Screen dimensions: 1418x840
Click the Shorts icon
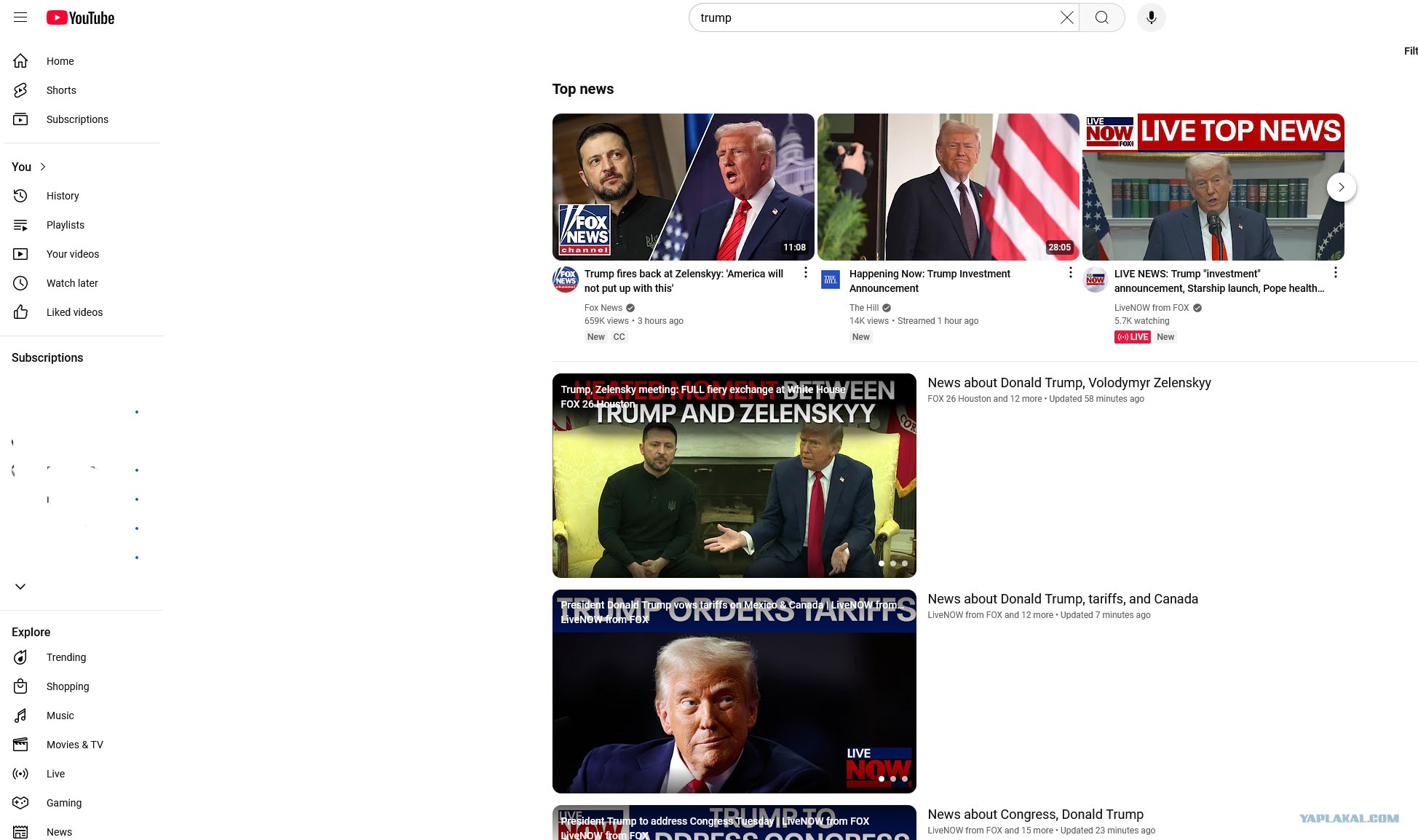(x=20, y=90)
